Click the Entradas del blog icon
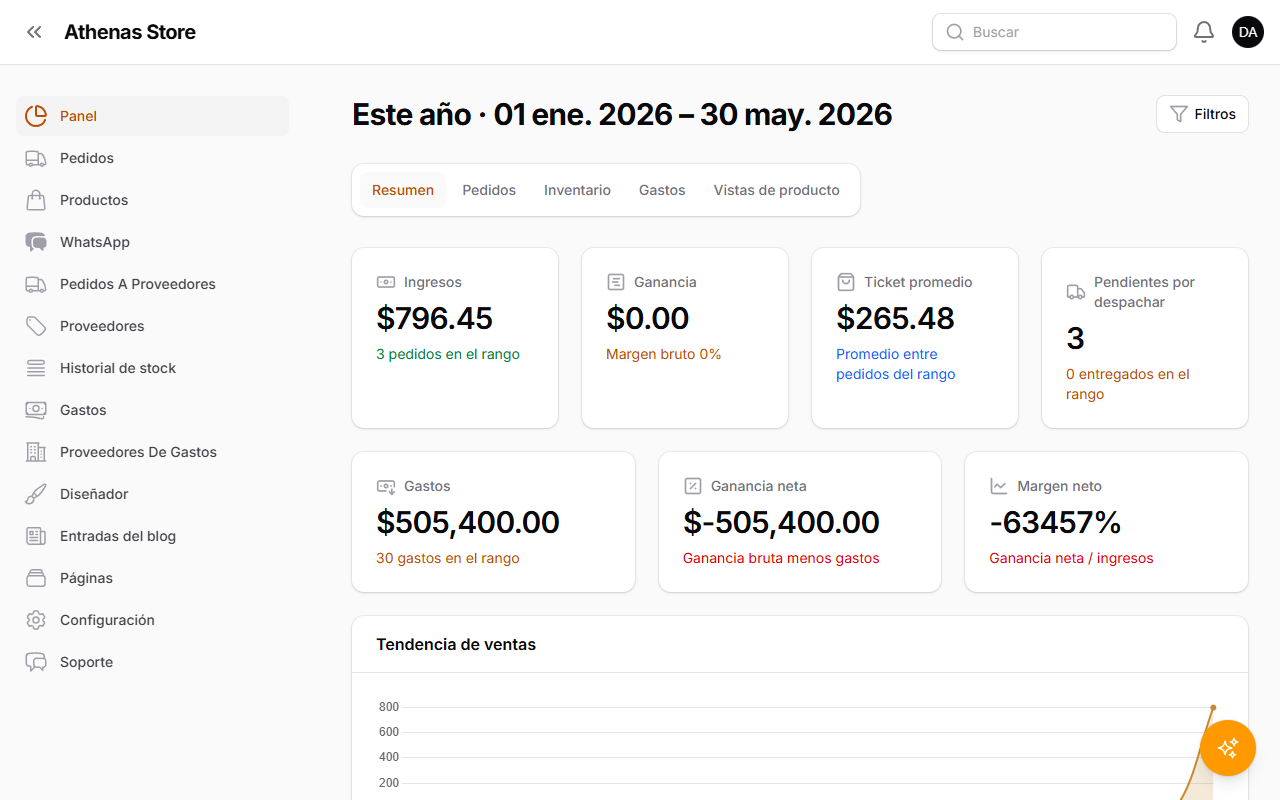 coord(36,536)
